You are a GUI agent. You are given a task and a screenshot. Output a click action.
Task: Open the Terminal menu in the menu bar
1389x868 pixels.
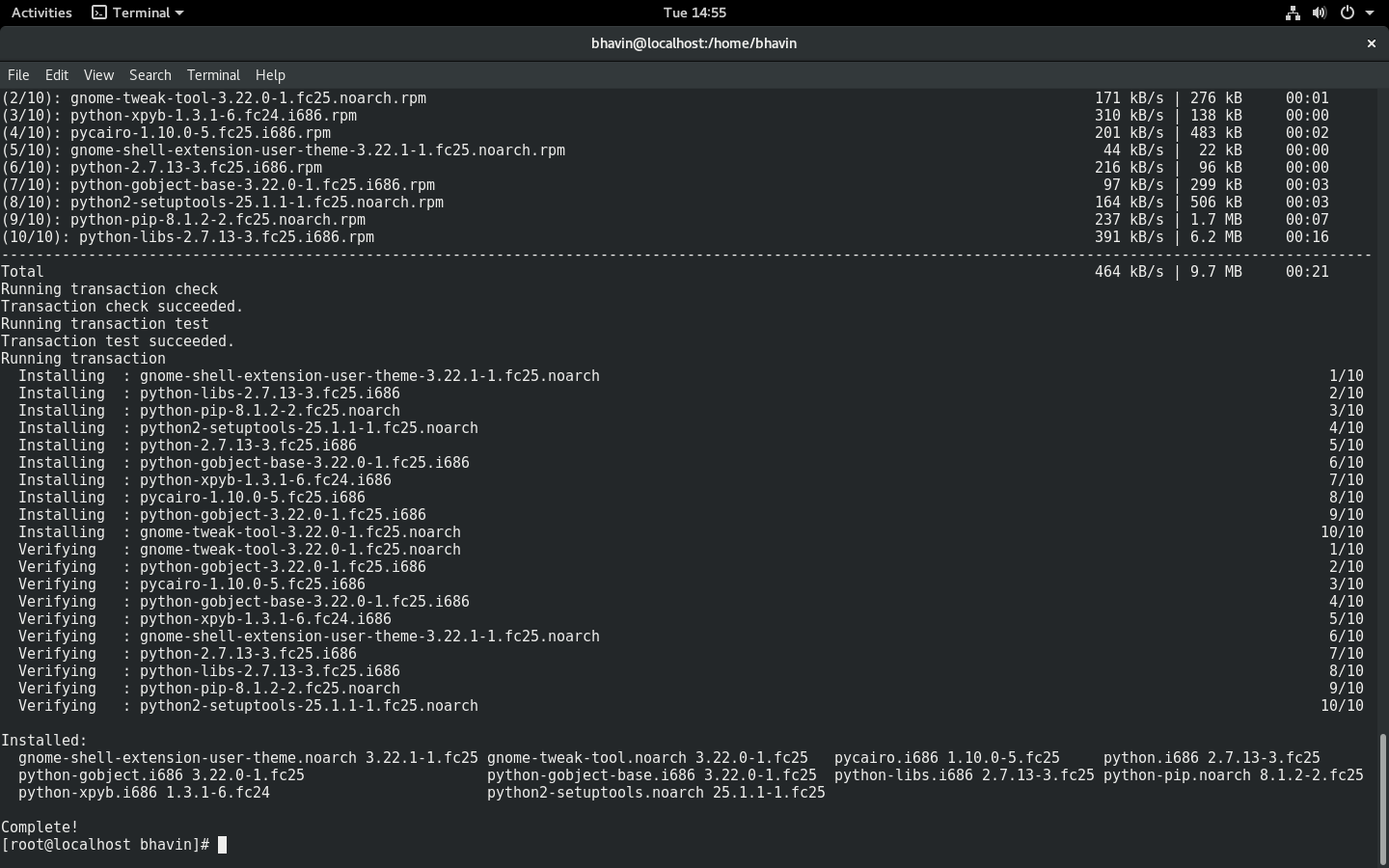(213, 74)
